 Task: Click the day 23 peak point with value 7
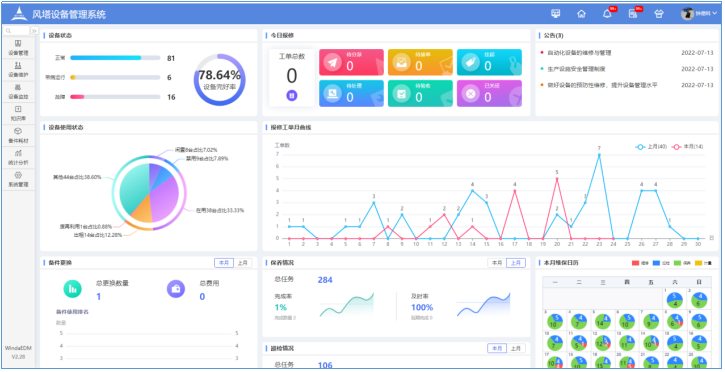pyautogui.click(x=599, y=155)
